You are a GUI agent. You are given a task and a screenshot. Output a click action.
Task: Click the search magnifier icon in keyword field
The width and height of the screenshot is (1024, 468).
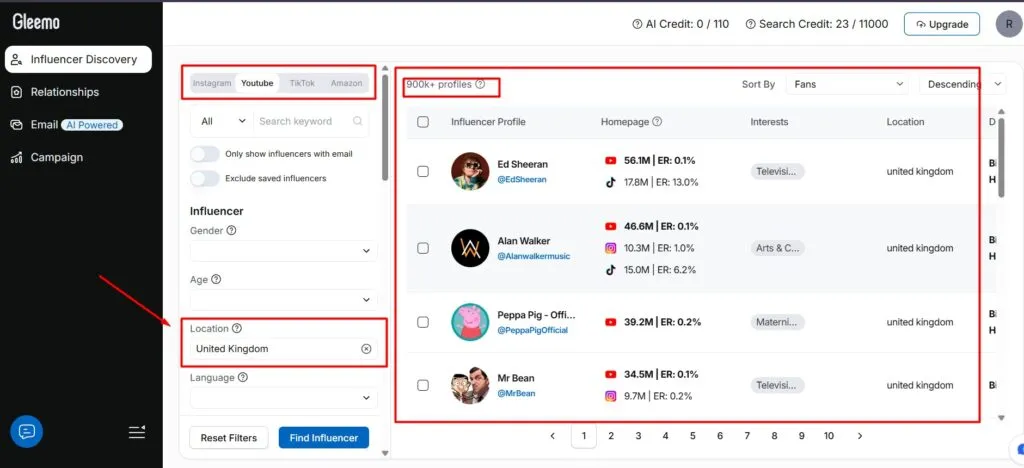(x=357, y=121)
